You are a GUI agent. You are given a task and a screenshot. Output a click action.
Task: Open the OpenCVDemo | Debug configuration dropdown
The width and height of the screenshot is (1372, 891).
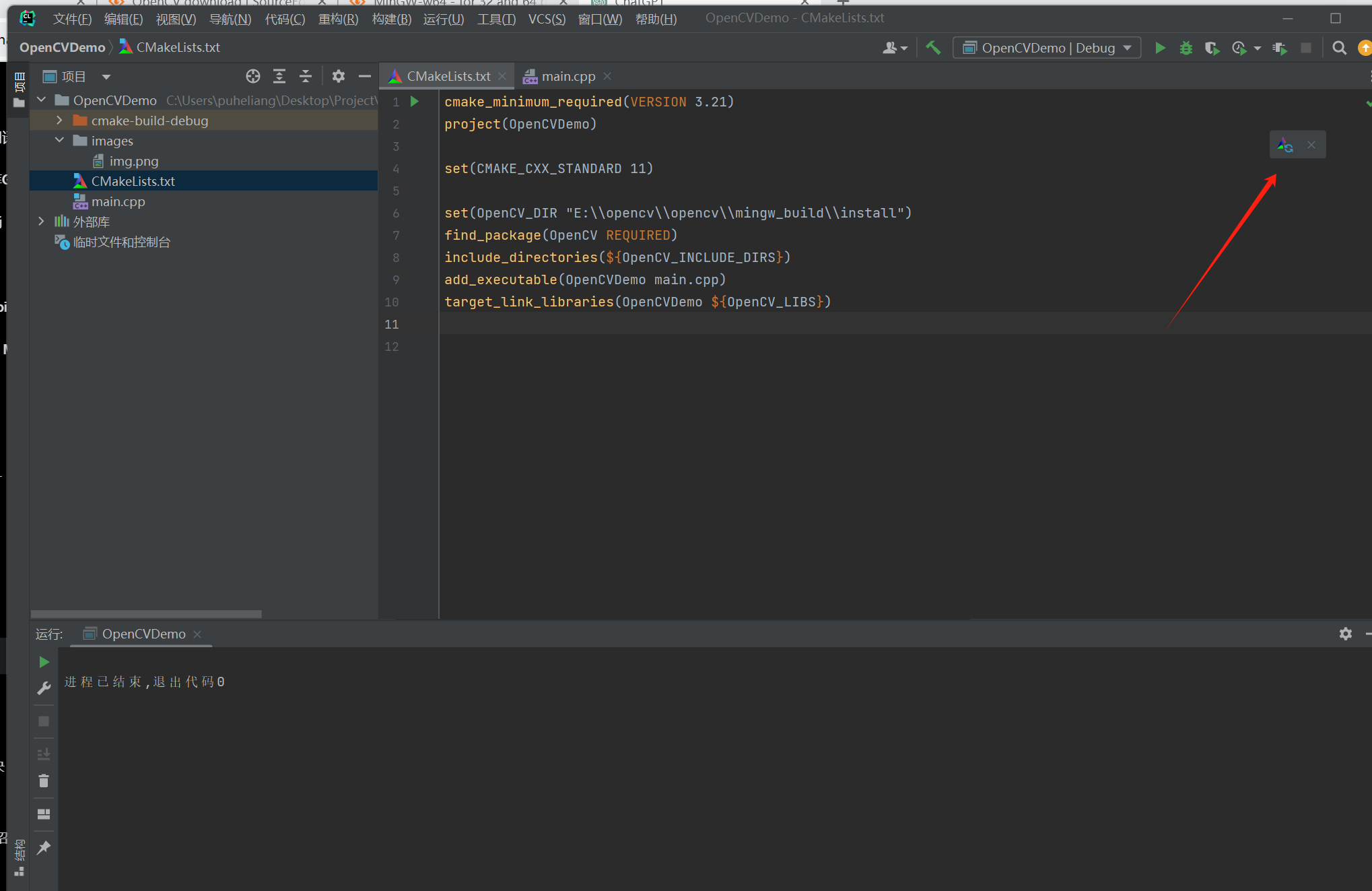tap(1047, 48)
